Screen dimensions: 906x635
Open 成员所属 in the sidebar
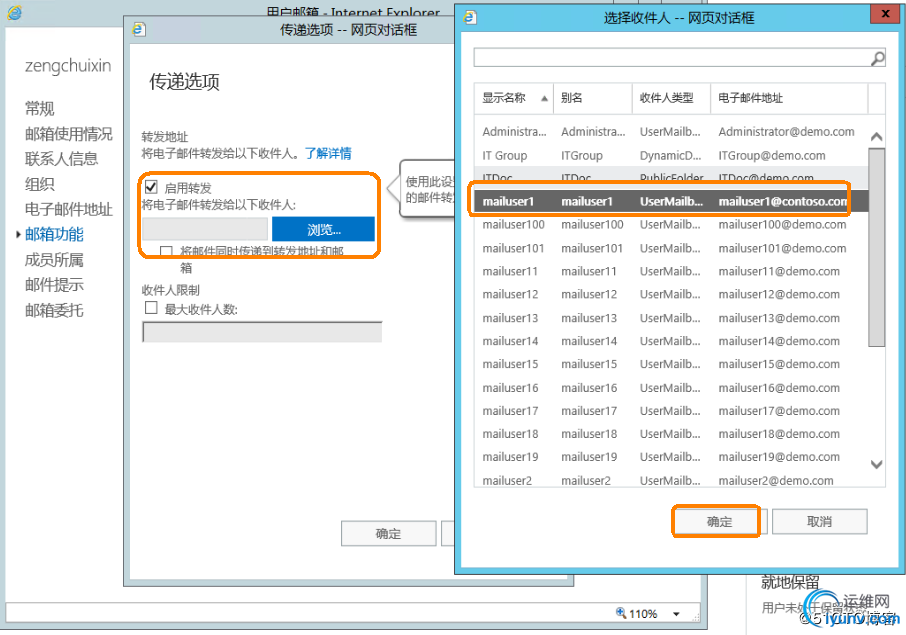click(x=54, y=259)
